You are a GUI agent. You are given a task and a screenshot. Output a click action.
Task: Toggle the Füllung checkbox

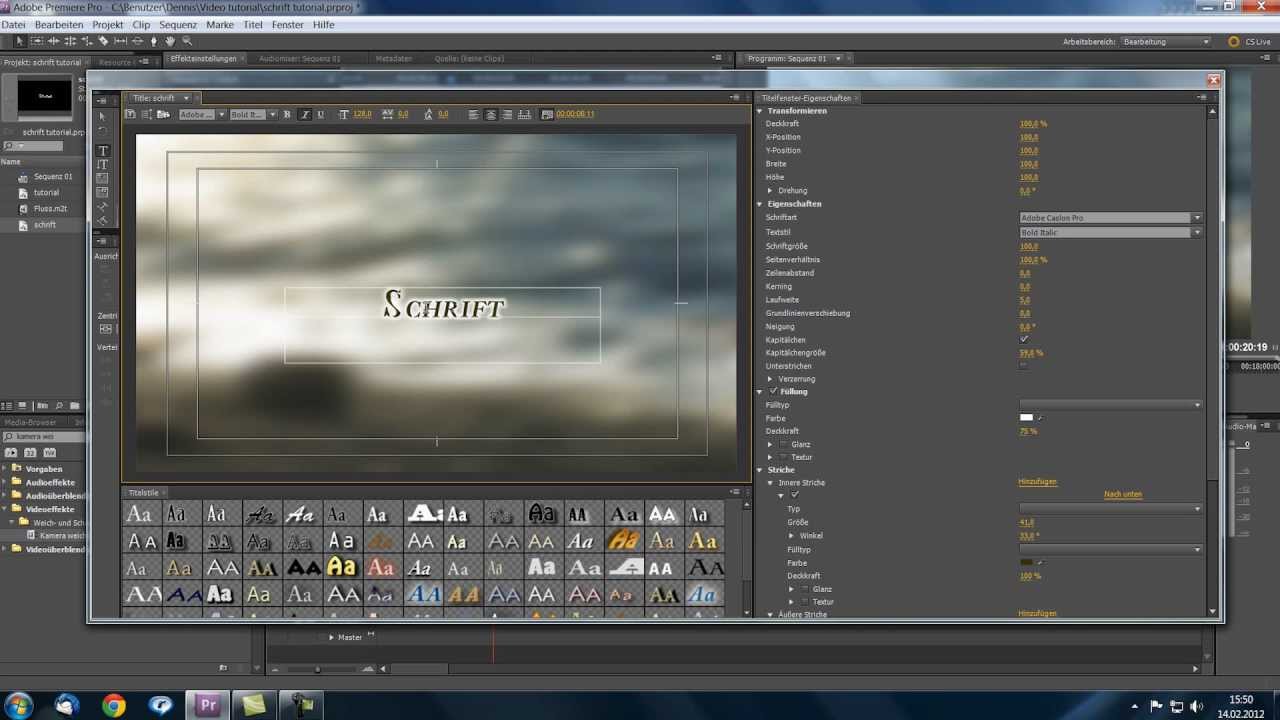774,392
